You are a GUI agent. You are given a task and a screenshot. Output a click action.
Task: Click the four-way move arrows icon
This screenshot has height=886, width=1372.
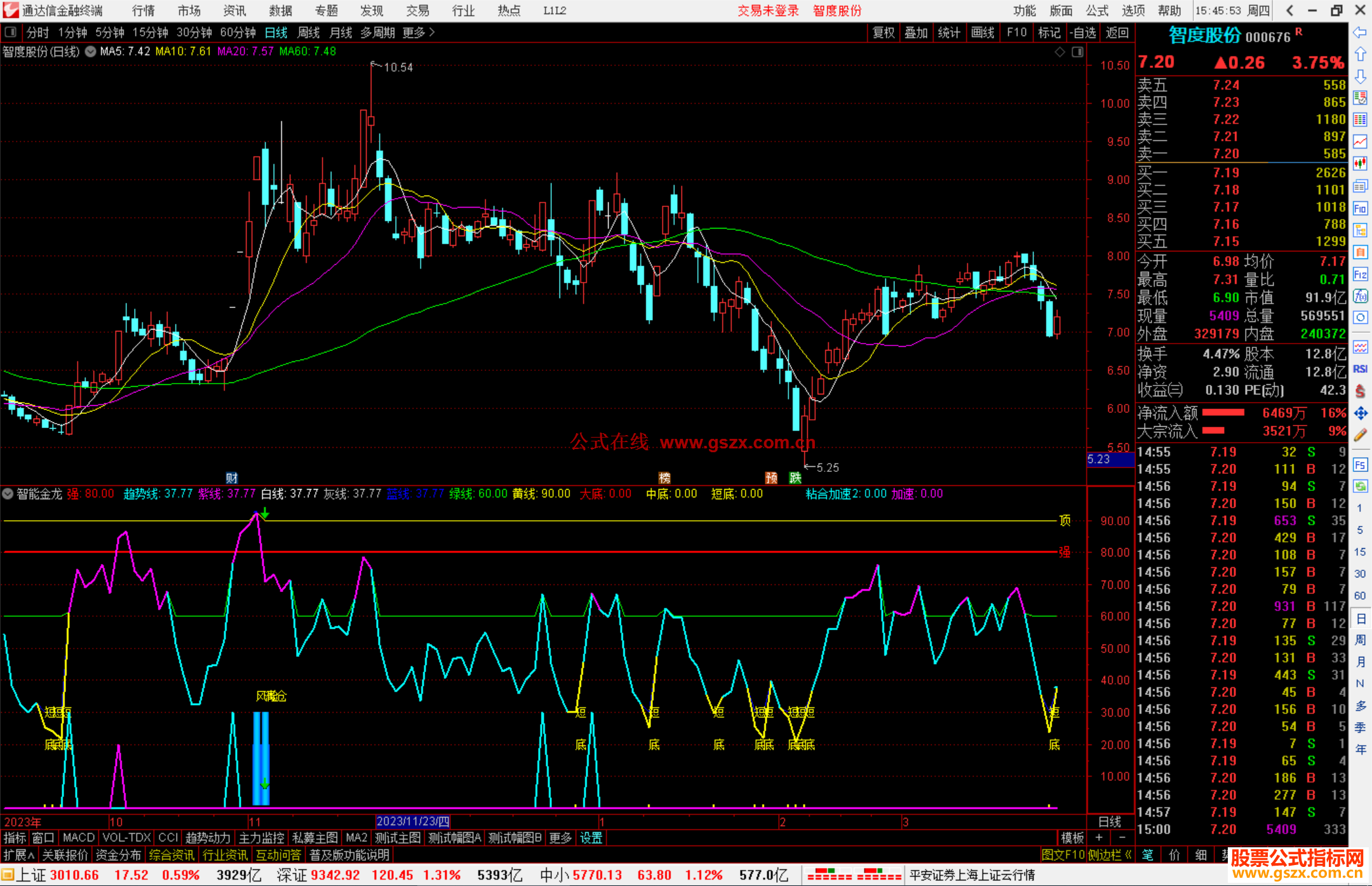coord(1360,413)
